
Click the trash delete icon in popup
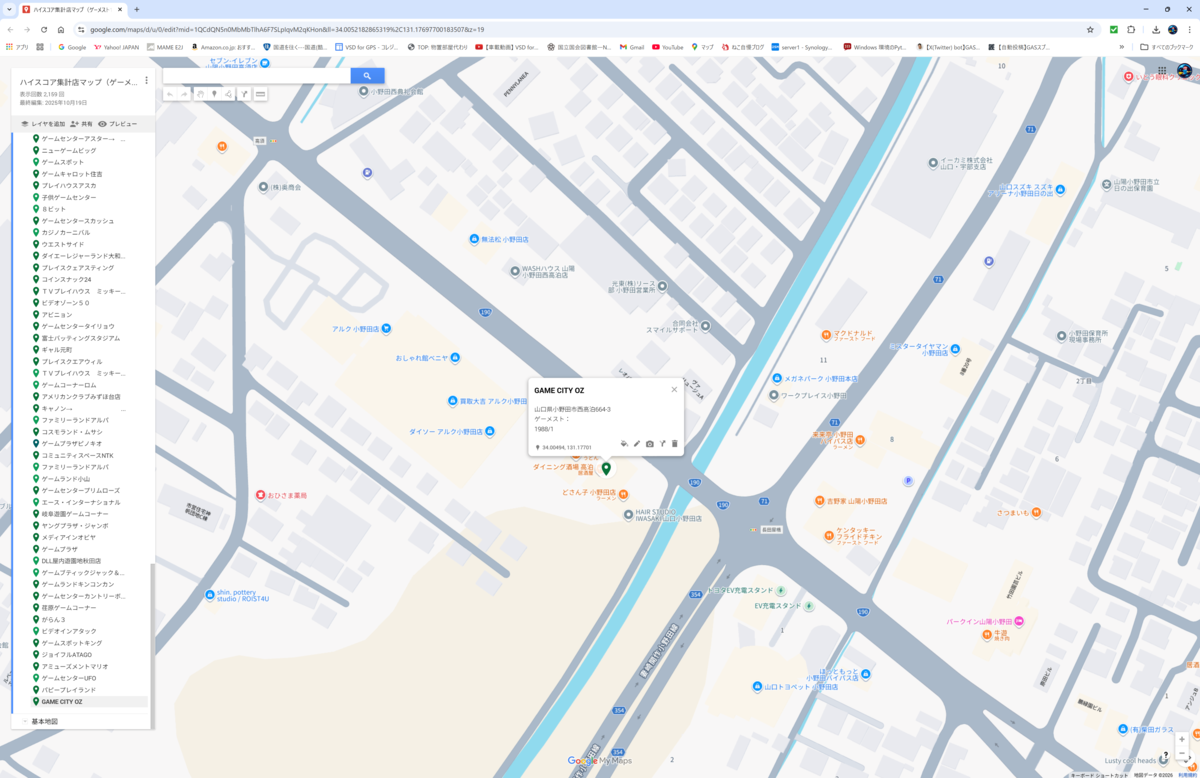pos(675,443)
